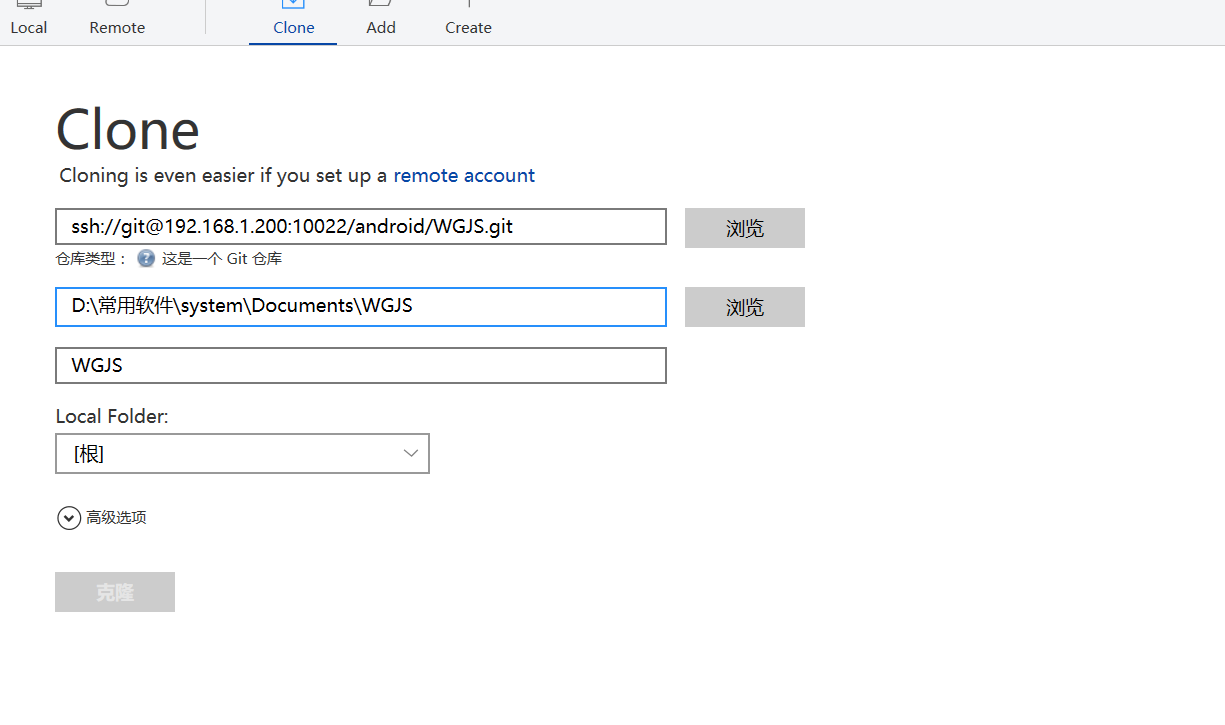Image resolution: width=1225 pixels, height=725 pixels.
Task: Switch to the Local repositories tab
Action: tap(29, 19)
